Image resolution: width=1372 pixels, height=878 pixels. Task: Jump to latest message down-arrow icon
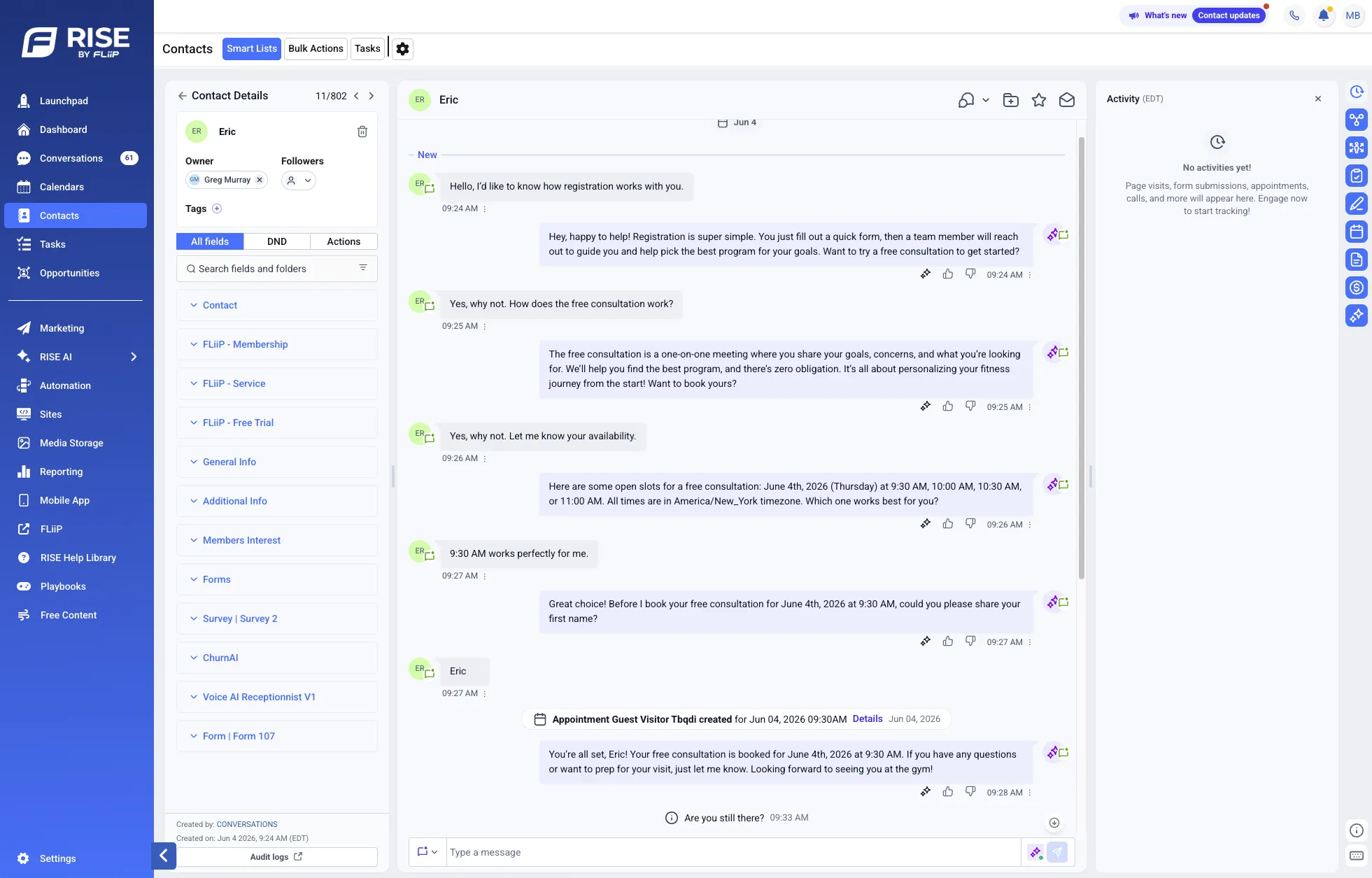1054,823
